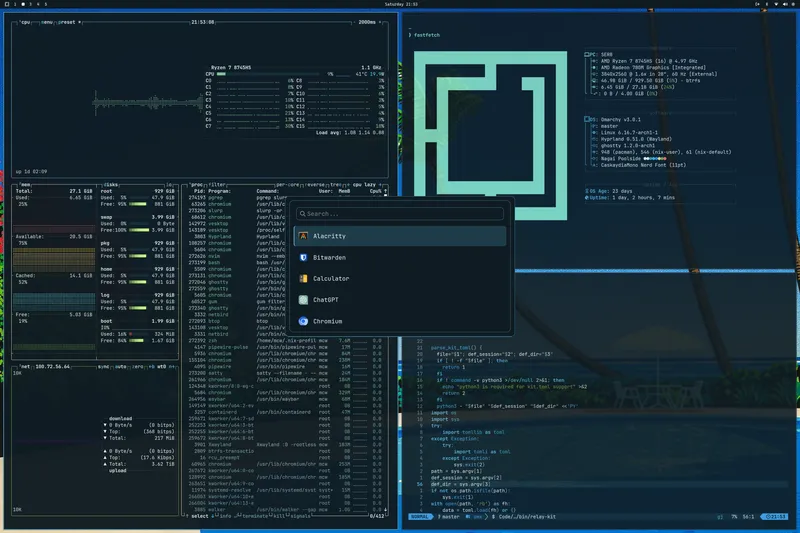
Task: Toggle the btop disks view
Action: coord(111,185)
